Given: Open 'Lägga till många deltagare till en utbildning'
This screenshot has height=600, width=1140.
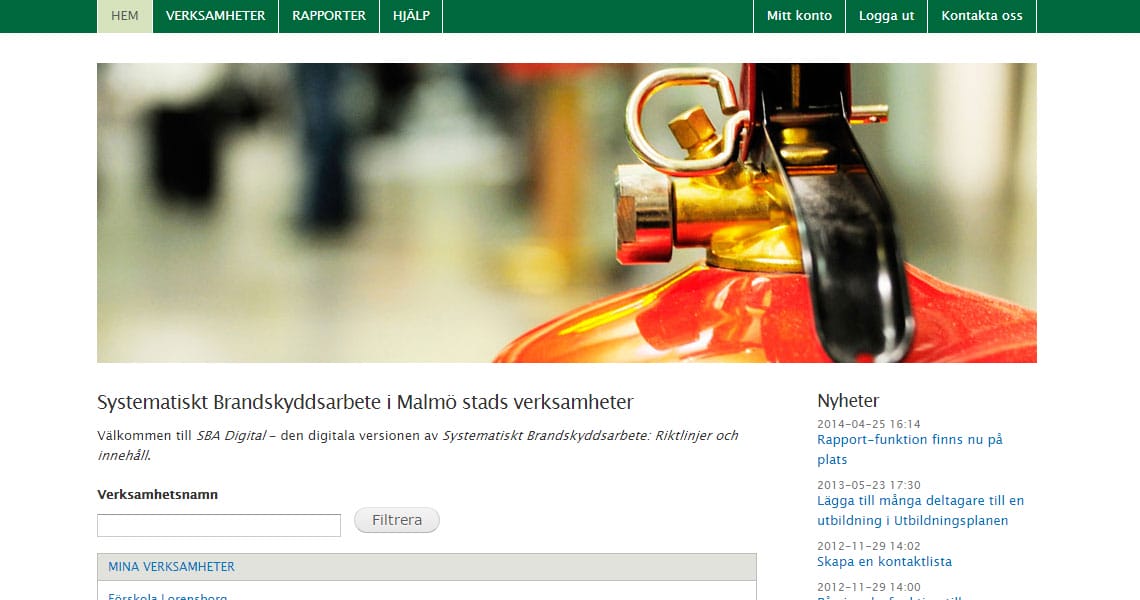Looking at the screenshot, I should click(x=920, y=510).
